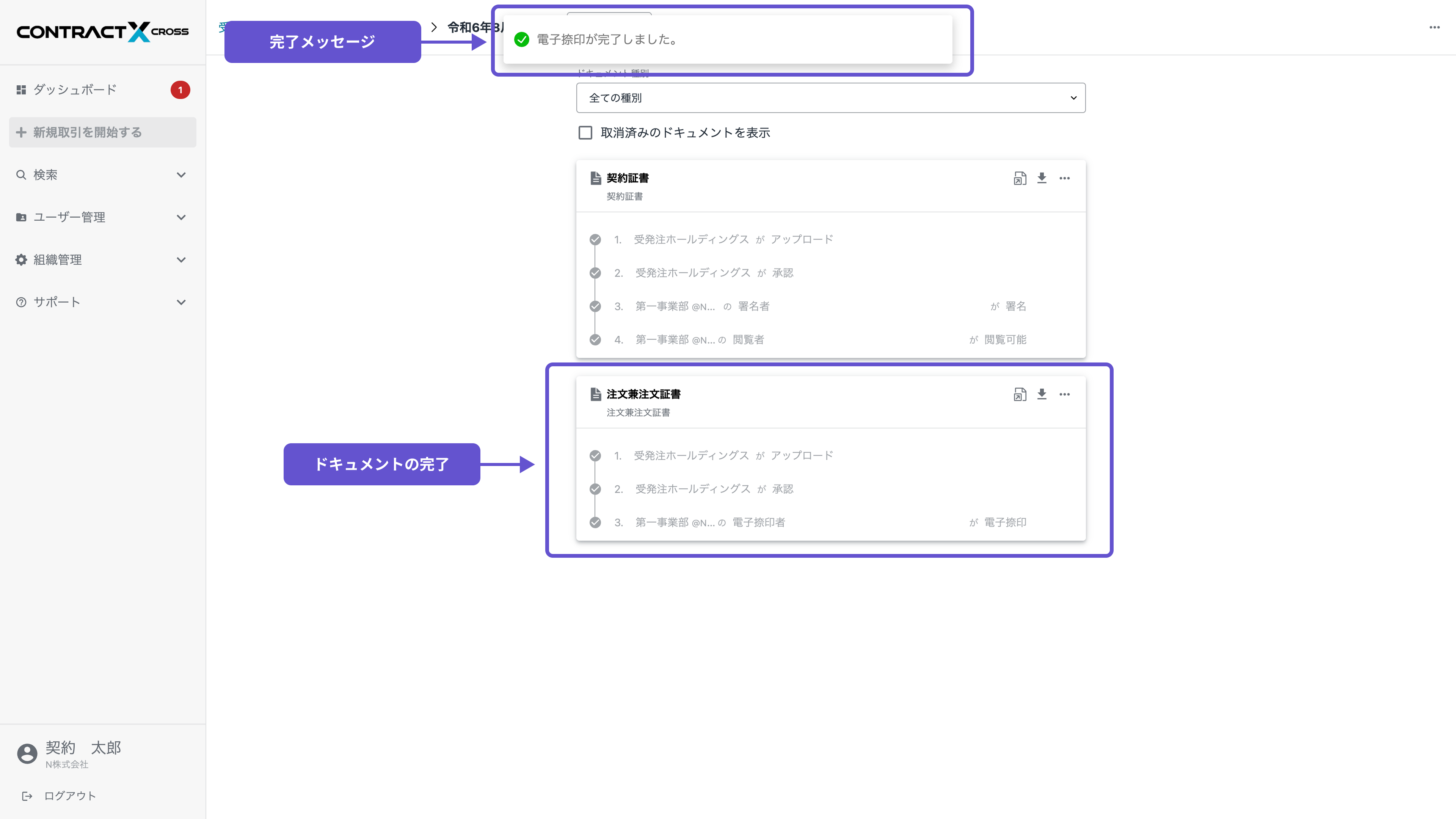Click ログアウト link
Image resolution: width=1456 pixels, height=819 pixels.
point(69,796)
